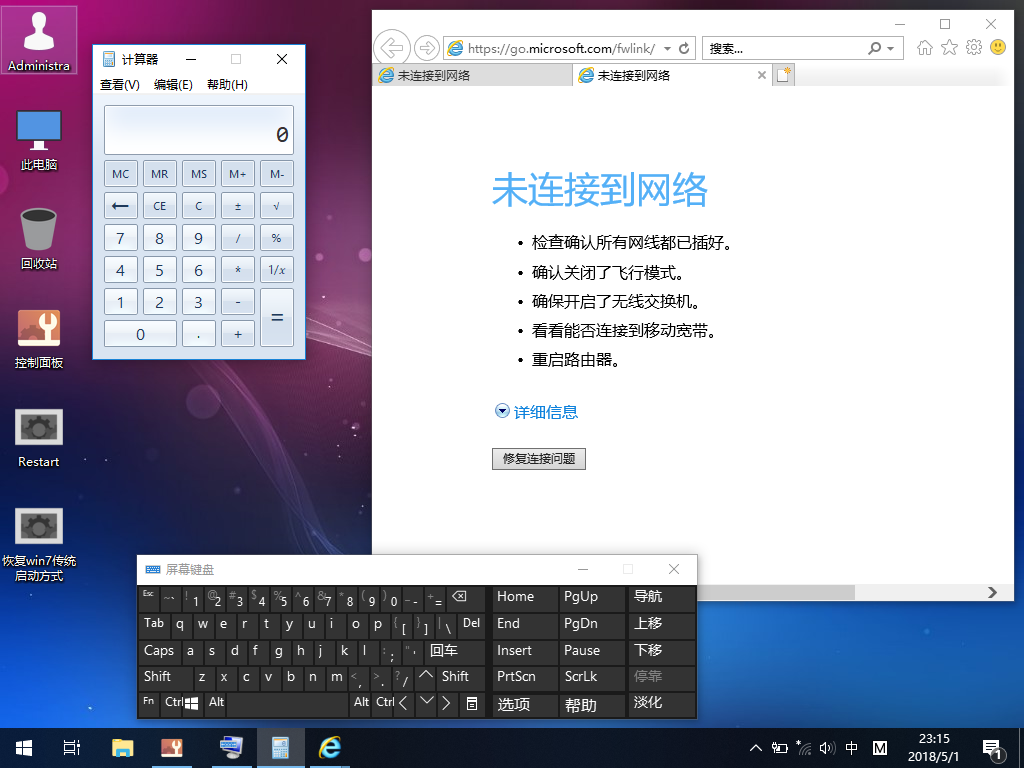Open IE favorites star icon
Screen dimensions: 1024x768
point(949,47)
